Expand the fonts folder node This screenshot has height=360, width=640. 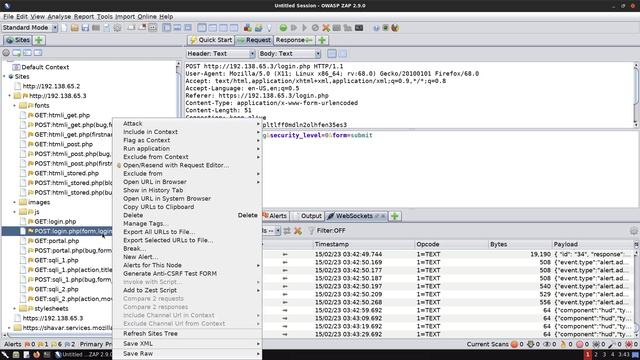point(15,106)
